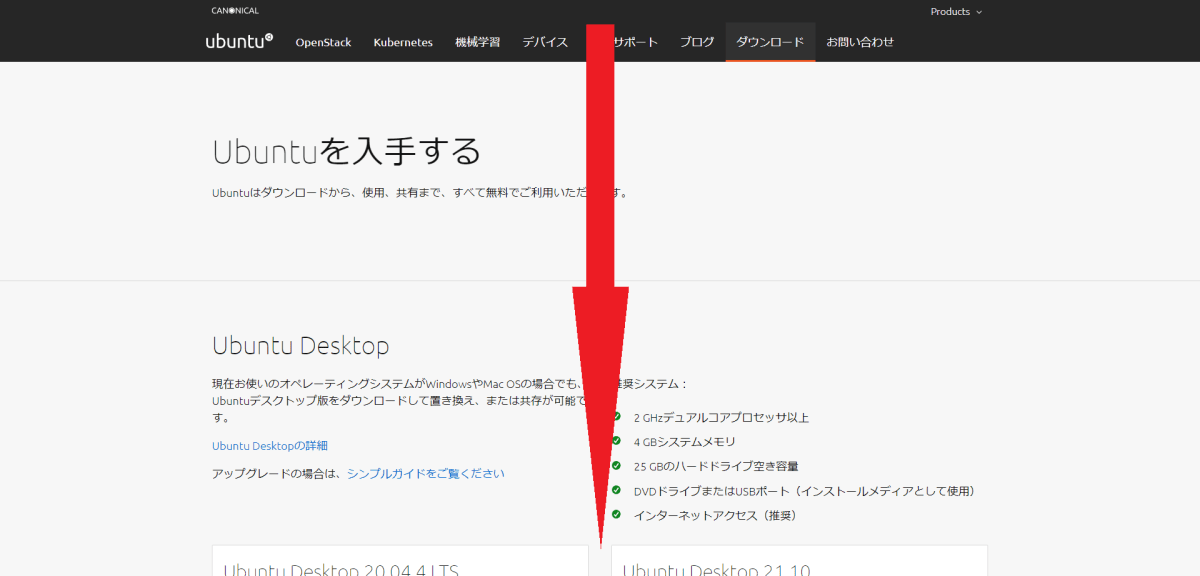Click green check beside インターネットアクセス（推奨）
This screenshot has height=576, width=1200.
(616, 514)
